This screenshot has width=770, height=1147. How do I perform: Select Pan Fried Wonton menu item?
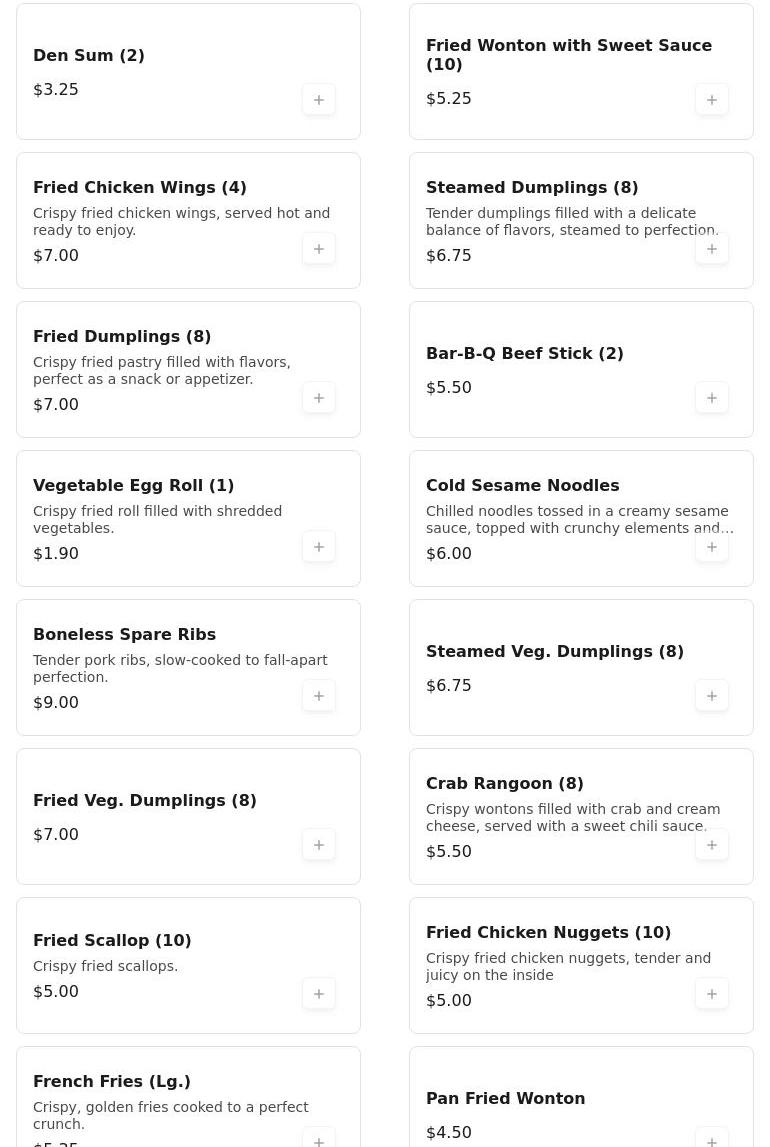[x=505, y=1099]
